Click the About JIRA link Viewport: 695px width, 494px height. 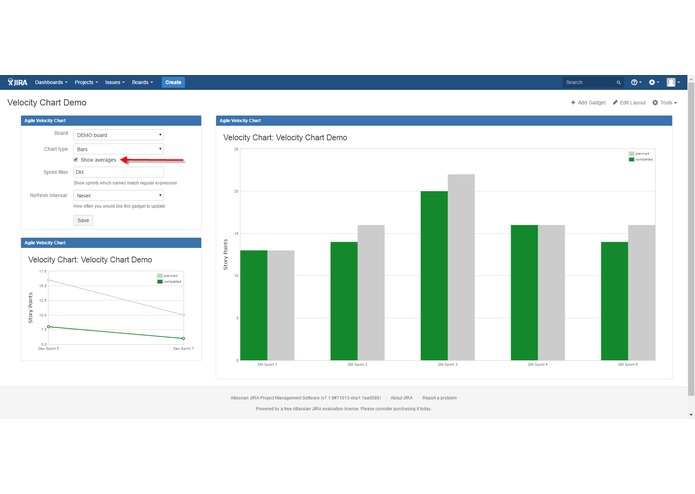[401, 398]
